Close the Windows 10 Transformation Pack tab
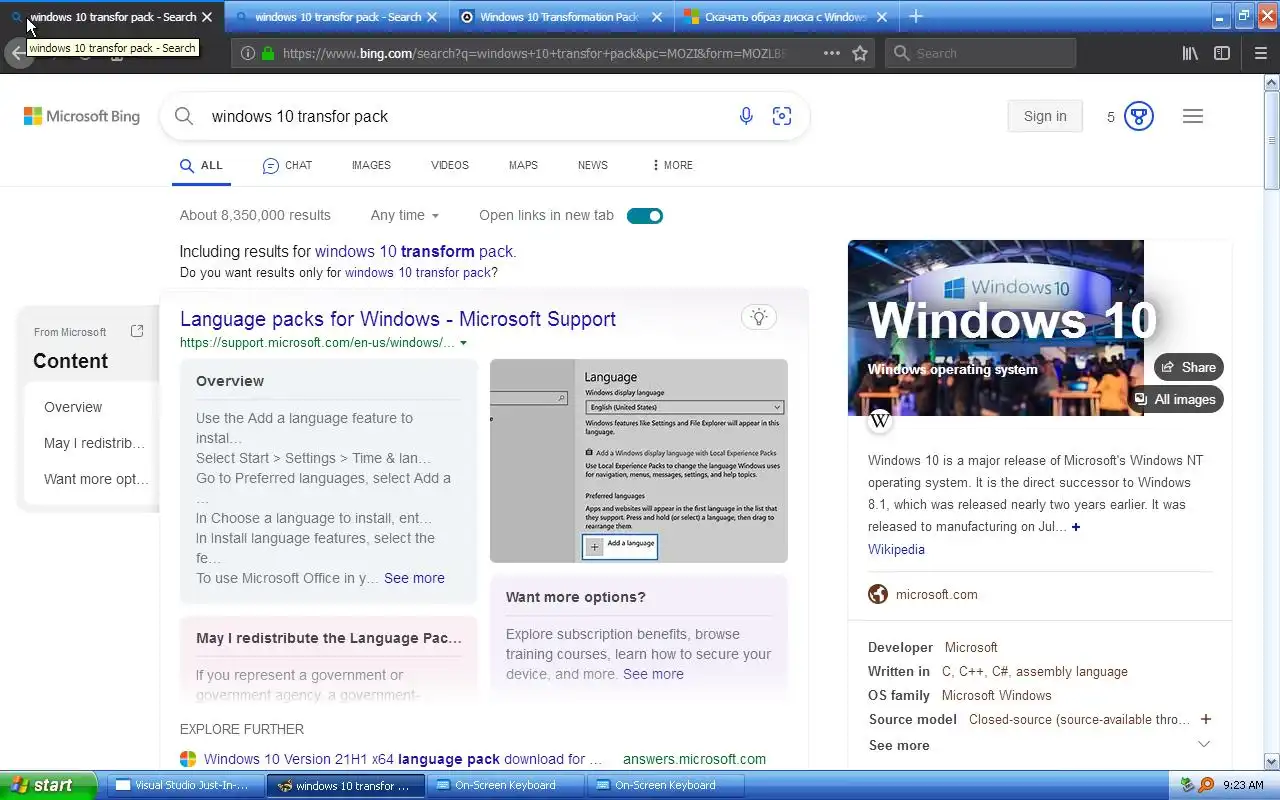1280x800 pixels. tap(657, 17)
